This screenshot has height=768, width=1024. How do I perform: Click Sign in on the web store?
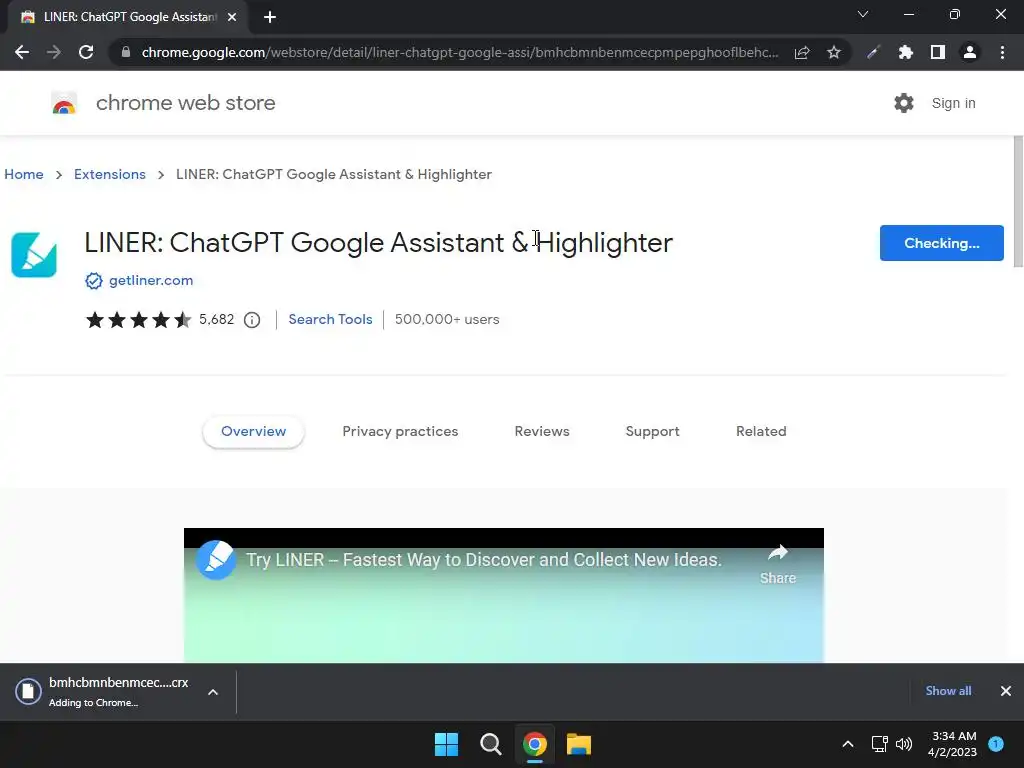coord(953,103)
